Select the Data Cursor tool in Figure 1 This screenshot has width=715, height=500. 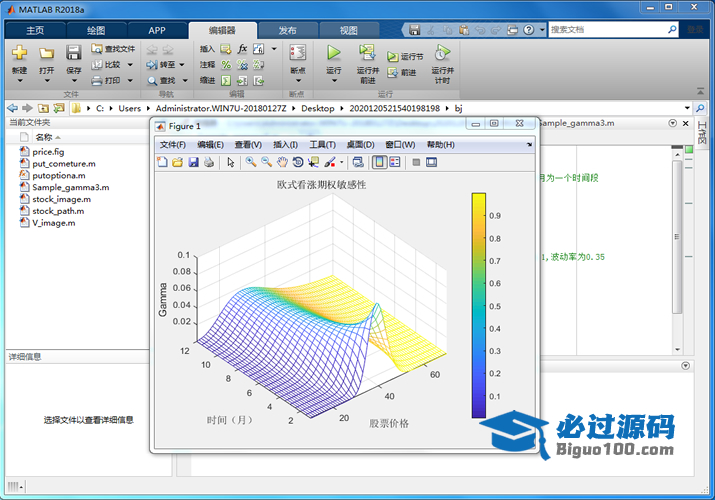313,162
